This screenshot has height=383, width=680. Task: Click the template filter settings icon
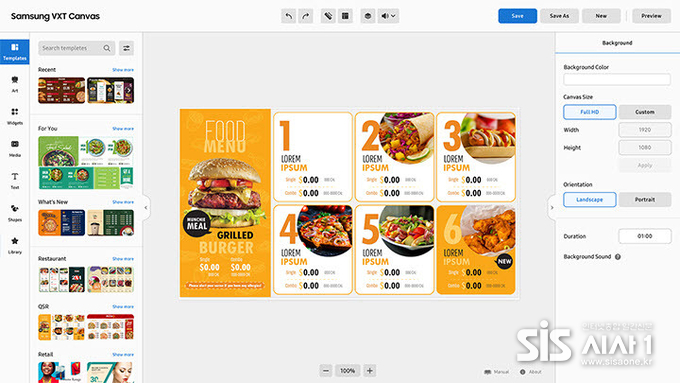click(126, 48)
